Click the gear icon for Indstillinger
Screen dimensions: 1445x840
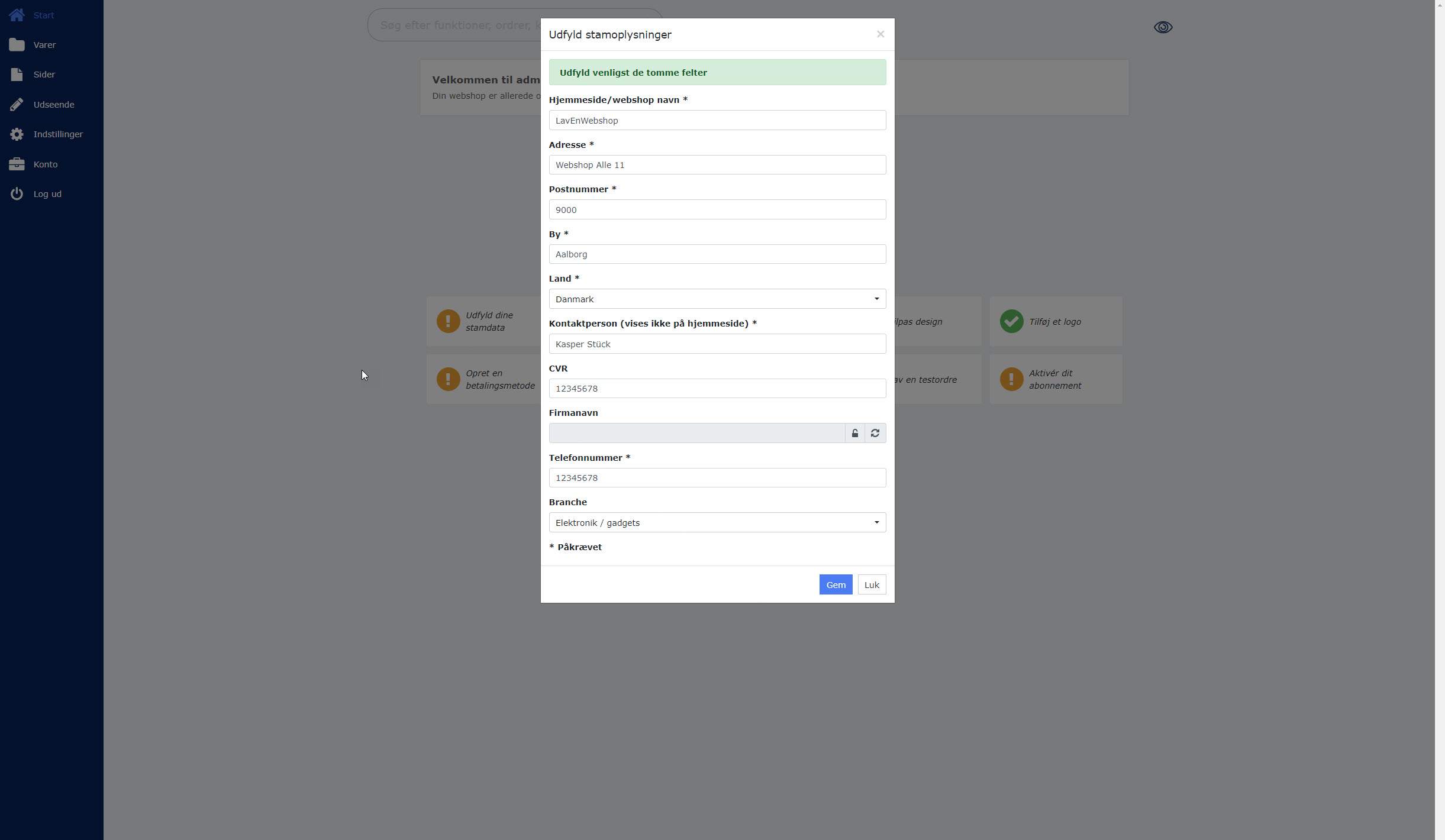(x=17, y=134)
